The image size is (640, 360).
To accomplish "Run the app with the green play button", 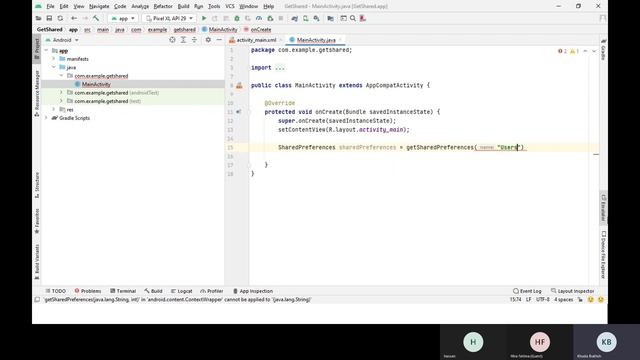I will [204, 18].
